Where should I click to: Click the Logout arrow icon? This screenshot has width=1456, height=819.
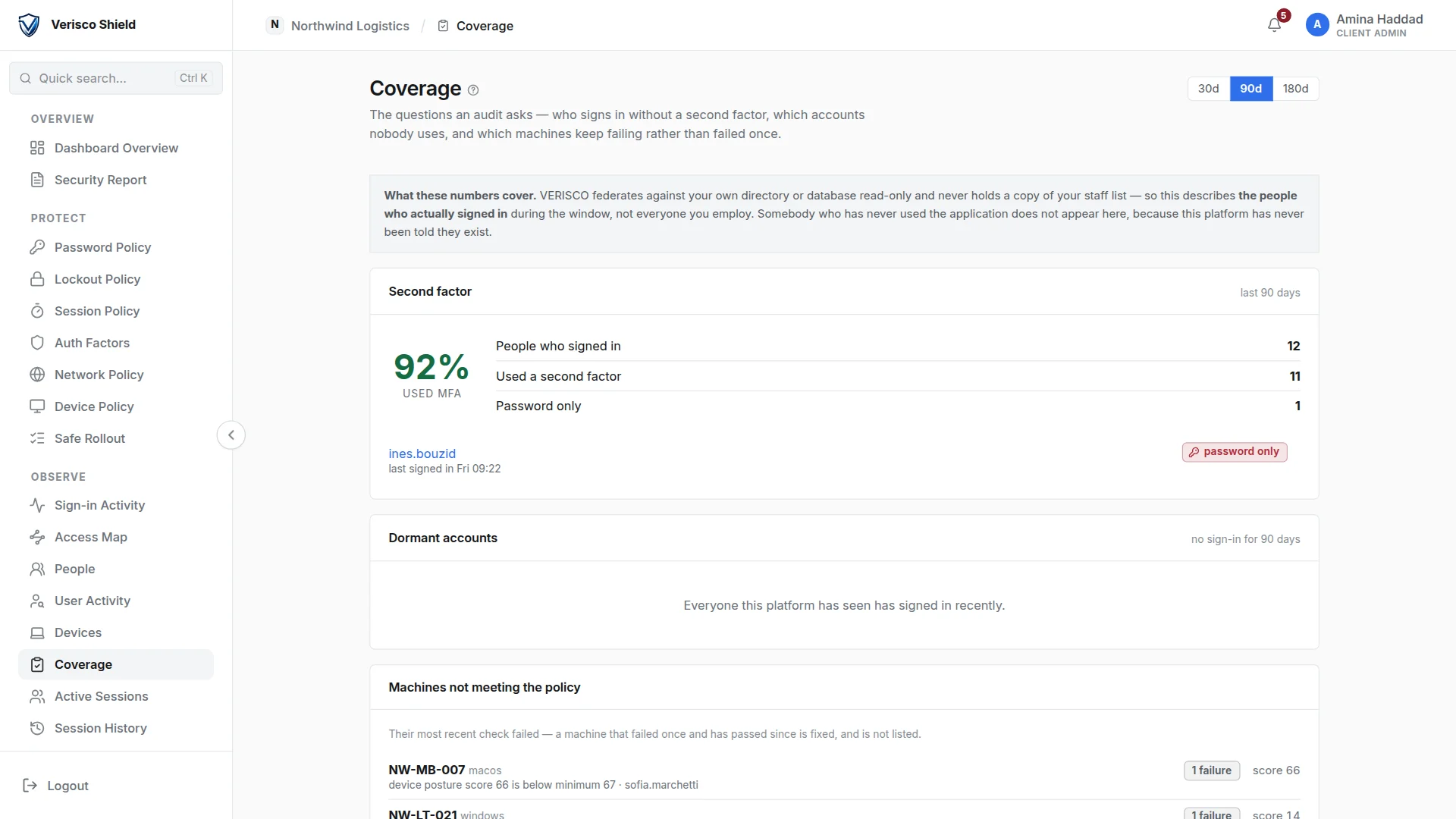30,786
